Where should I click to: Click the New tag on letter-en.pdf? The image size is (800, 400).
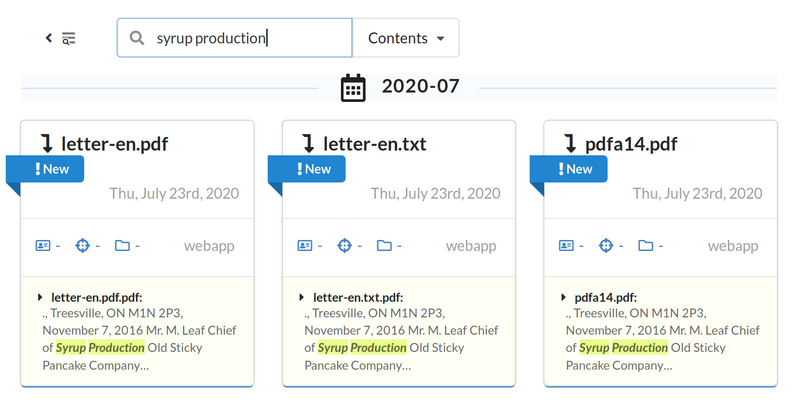pos(51,169)
